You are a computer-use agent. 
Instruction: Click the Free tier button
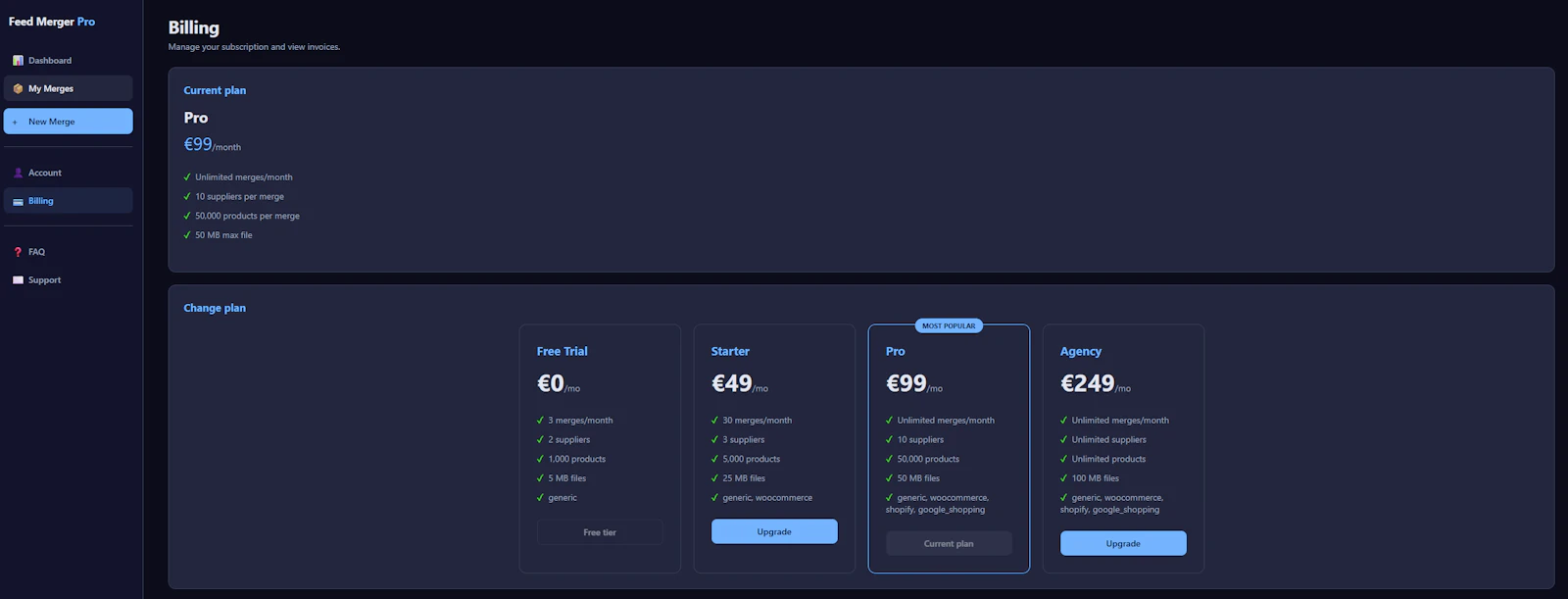pyautogui.click(x=600, y=532)
